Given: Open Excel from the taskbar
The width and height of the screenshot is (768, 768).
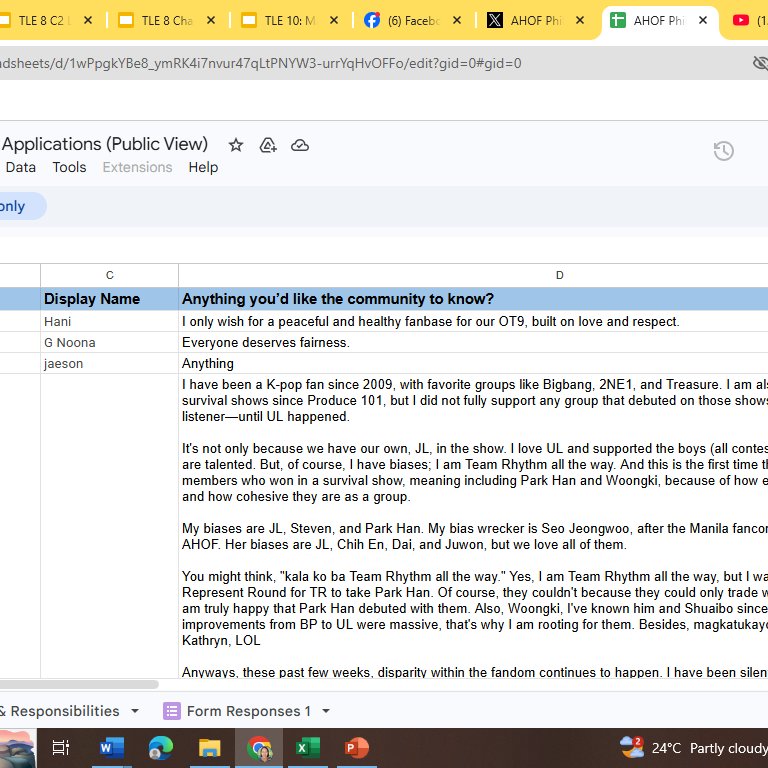Looking at the screenshot, I should pos(308,748).
